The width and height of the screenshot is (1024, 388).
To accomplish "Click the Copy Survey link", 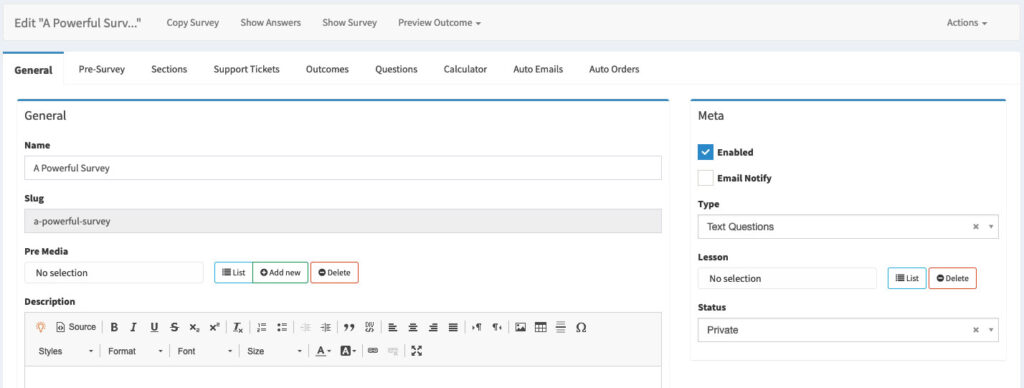I will click(193, 22).
